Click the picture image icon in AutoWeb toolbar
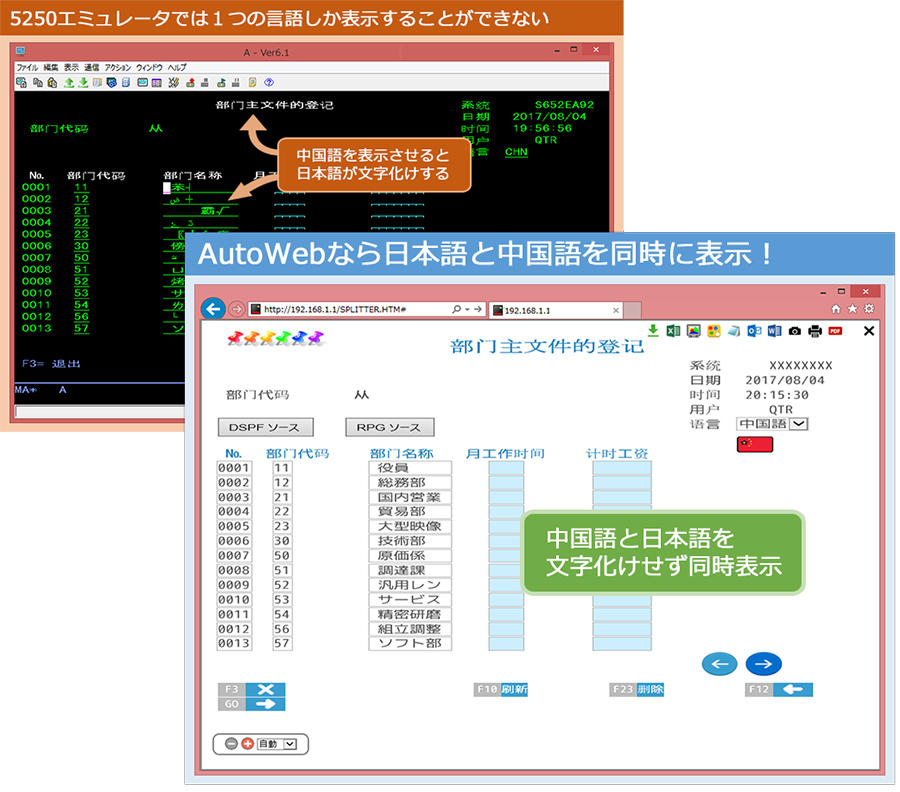900x792 pixels. pyautogui.click(x=693, y=331)
